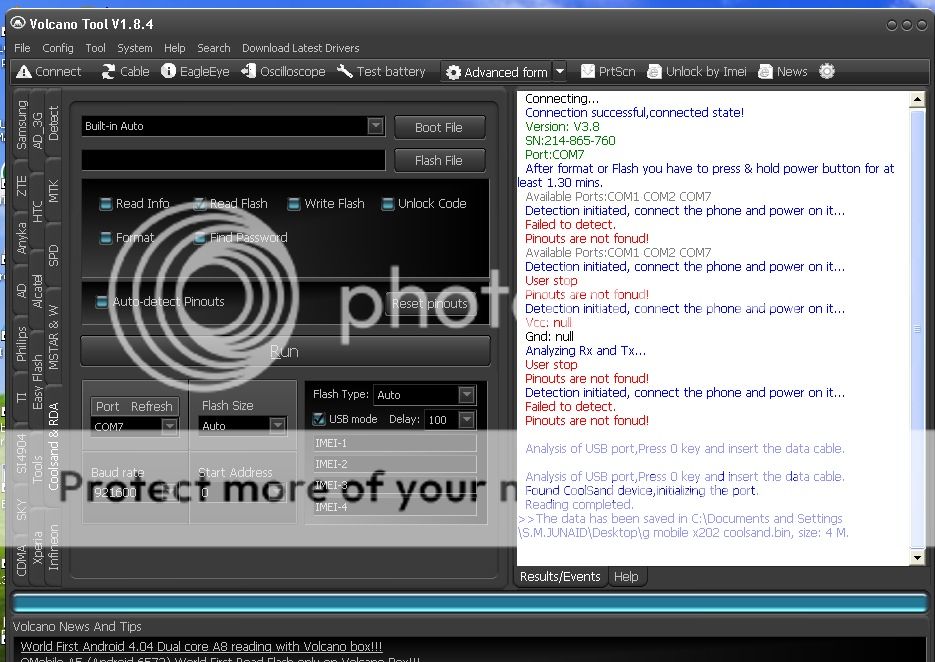Enable the Write Flash checkbox

point(293,204)
